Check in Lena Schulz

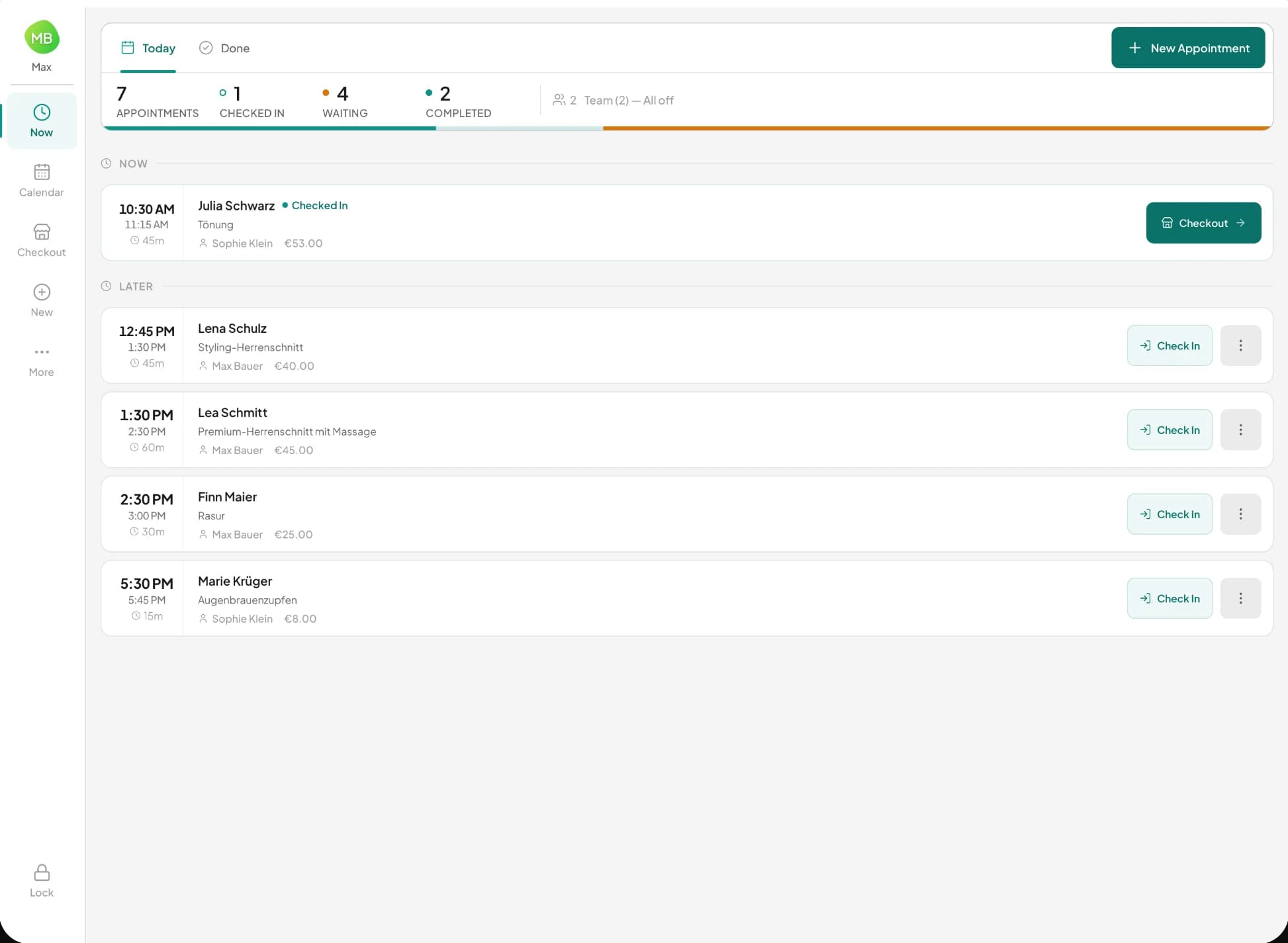(1170, 345)
